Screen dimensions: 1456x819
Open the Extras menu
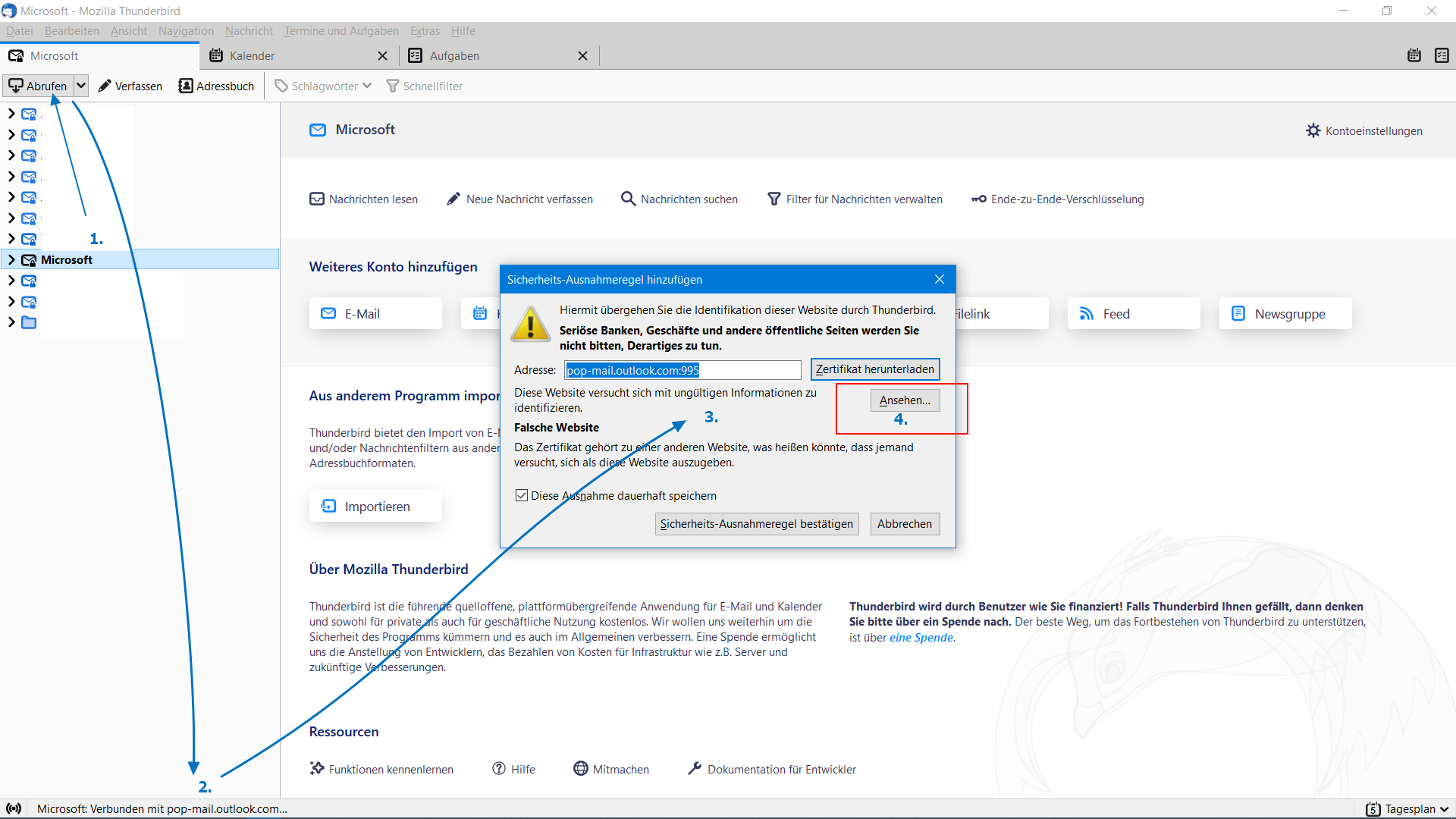(x=424, y=31)
